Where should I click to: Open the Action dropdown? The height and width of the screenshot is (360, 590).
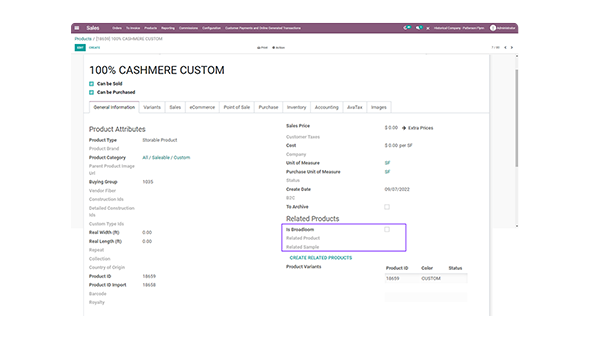[x=278, y=48]
